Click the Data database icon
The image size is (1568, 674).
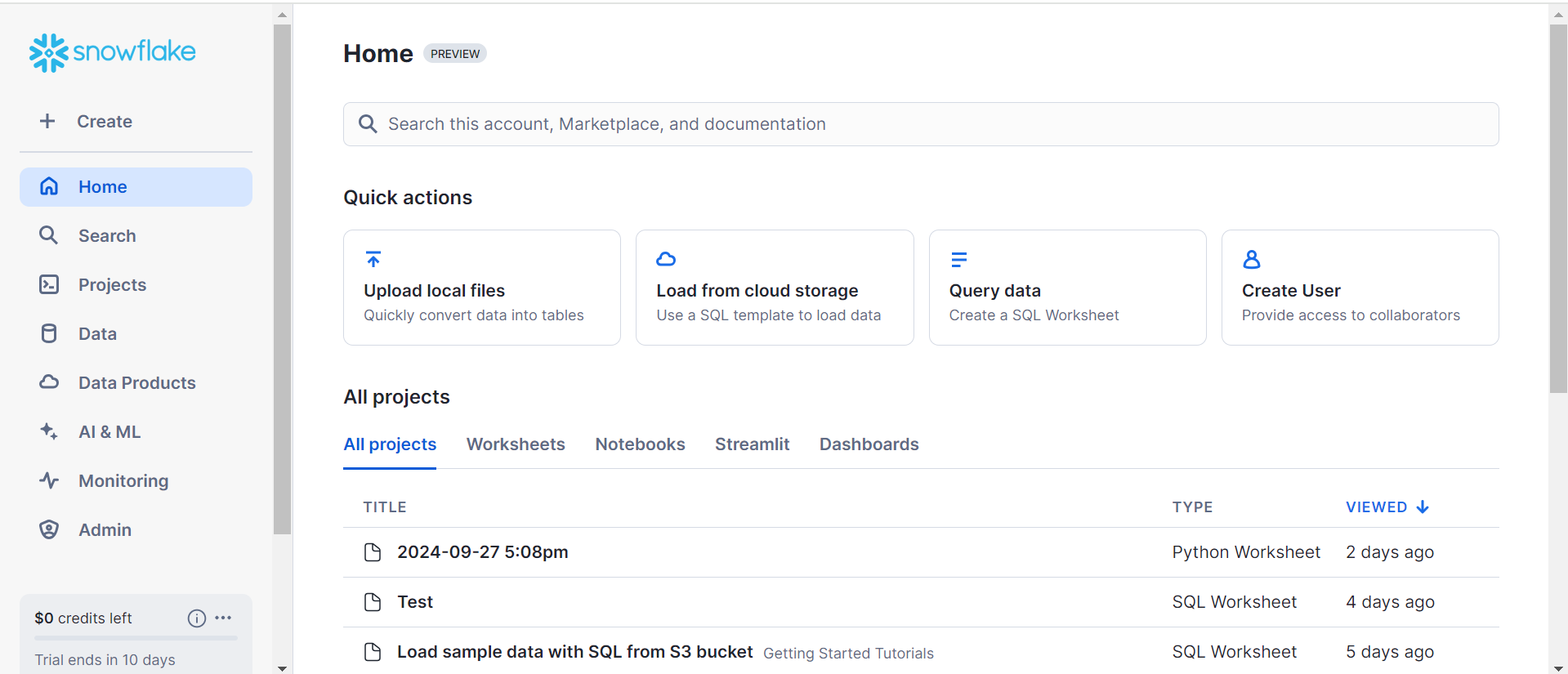(49, 333)
